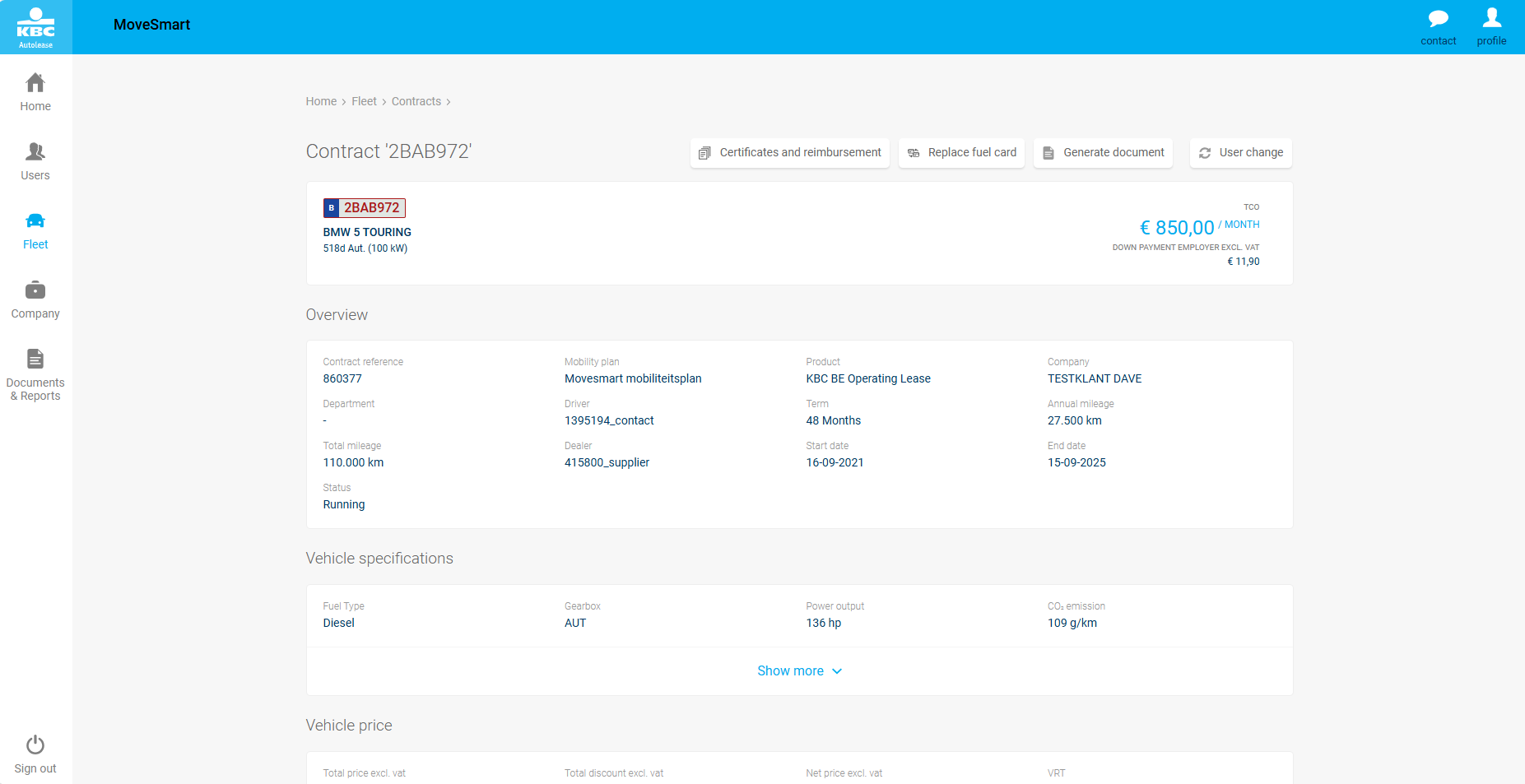Click annual mileage 27.500 km

click(1075, 421)
